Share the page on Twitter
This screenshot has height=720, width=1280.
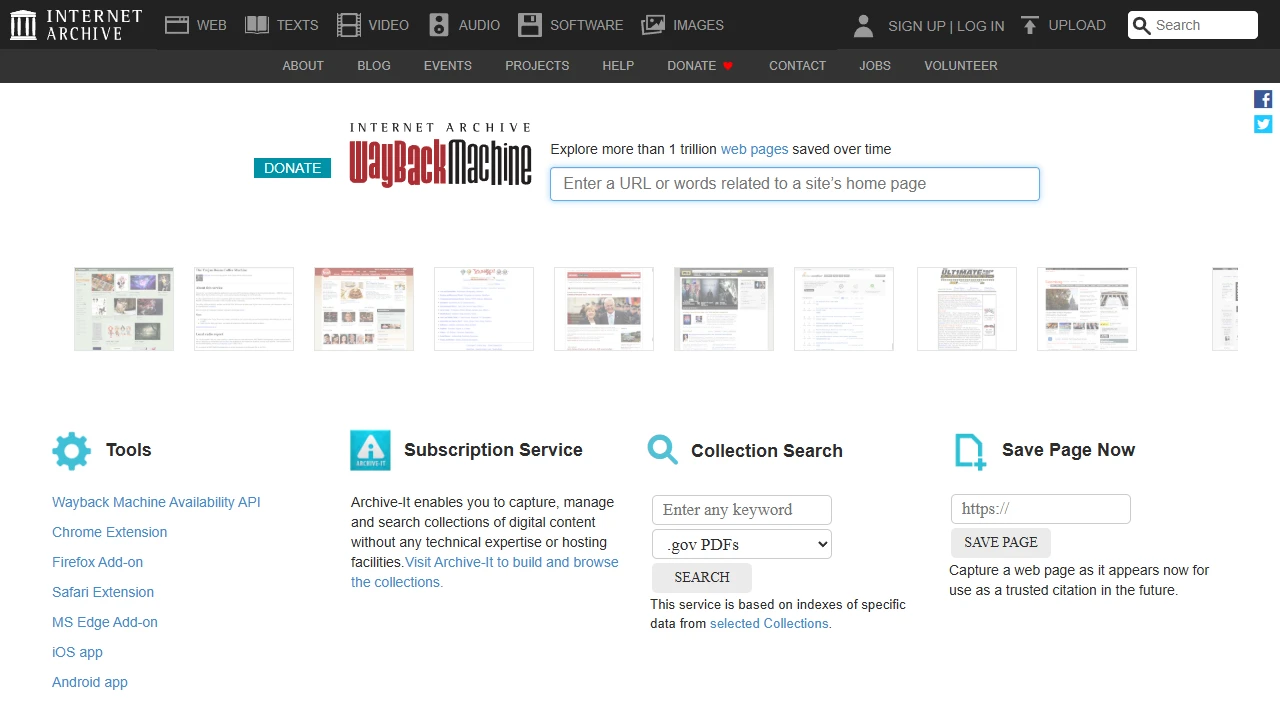tap(1262, 124)
